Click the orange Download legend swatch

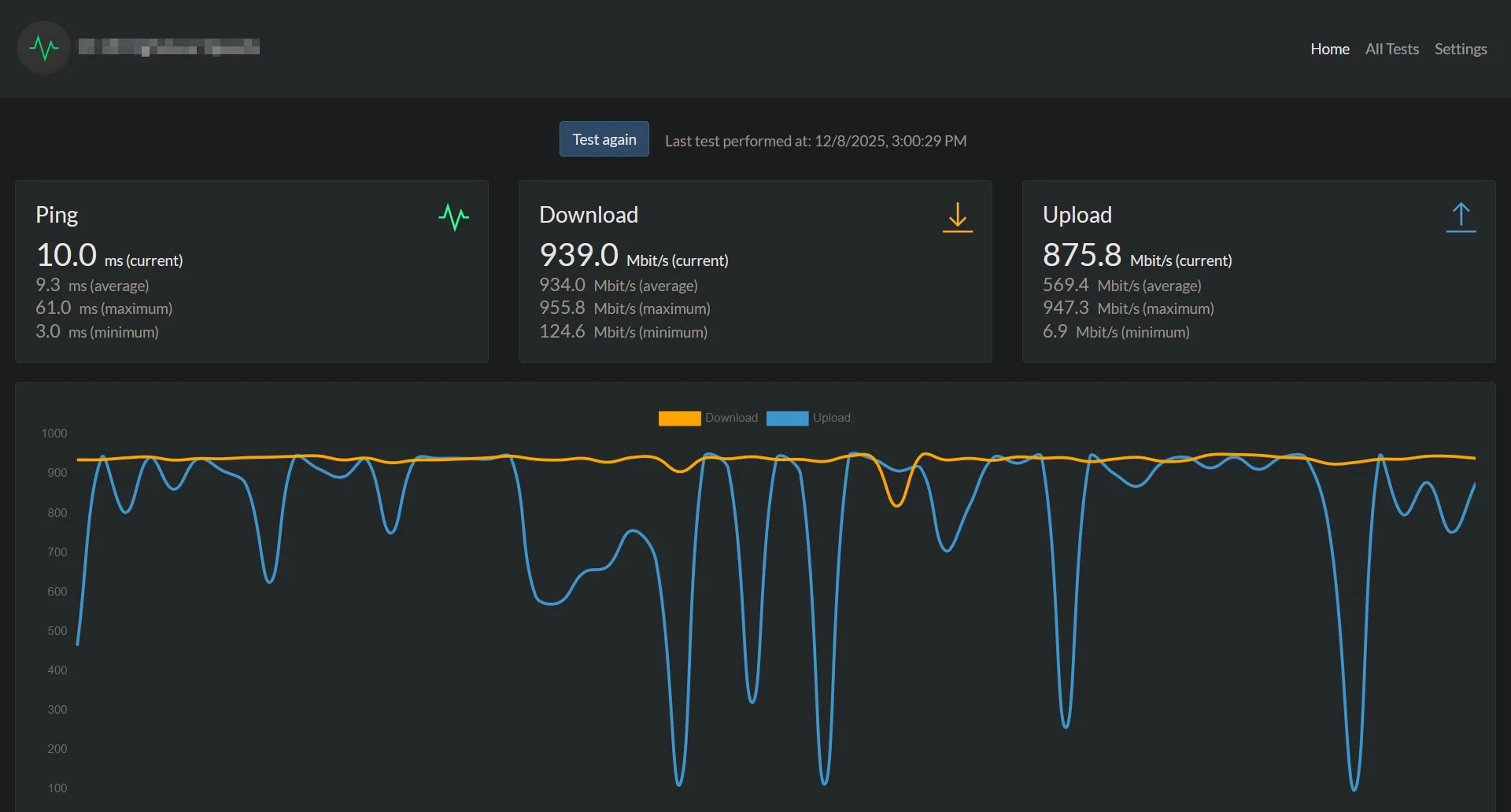tap(679, 418)
